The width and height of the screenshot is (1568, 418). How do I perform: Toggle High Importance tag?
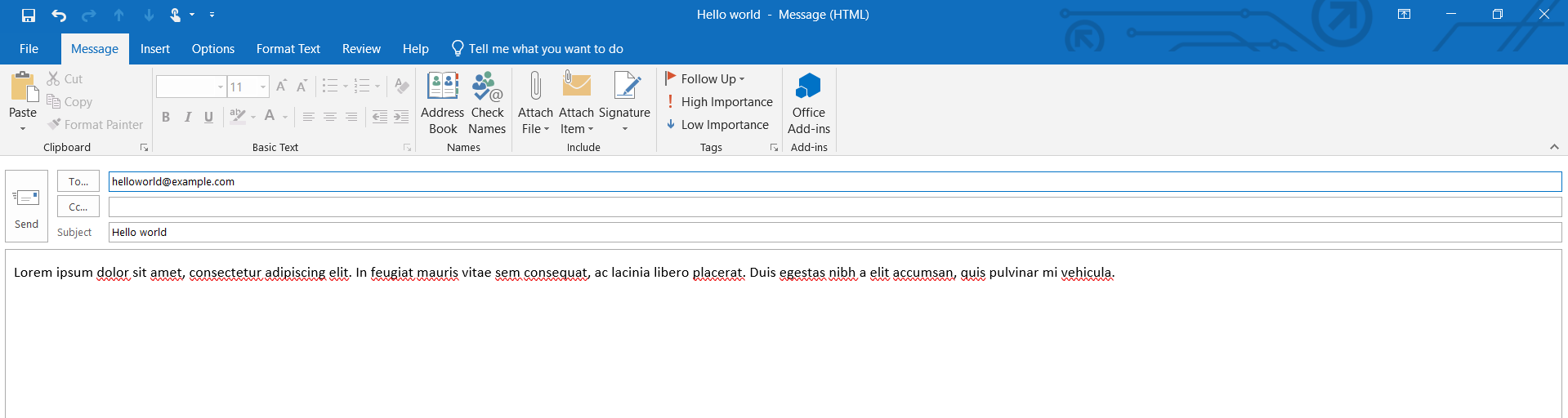click(x=719, y=102)
